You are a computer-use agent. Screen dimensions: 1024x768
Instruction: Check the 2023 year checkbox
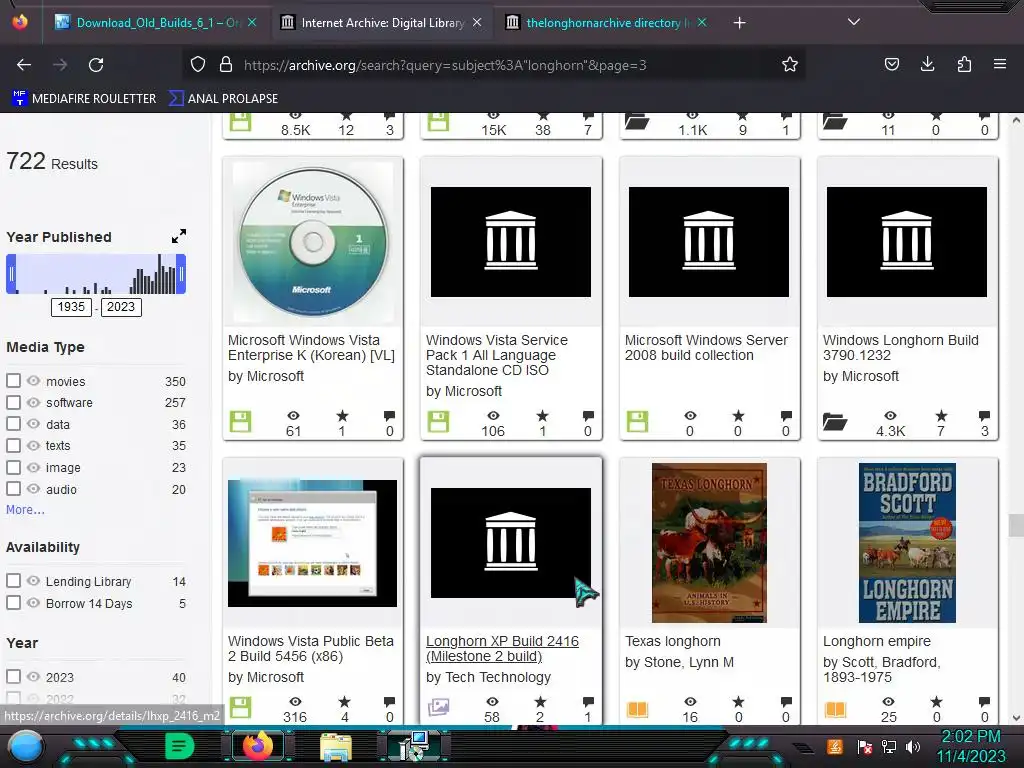pos(13,677)
